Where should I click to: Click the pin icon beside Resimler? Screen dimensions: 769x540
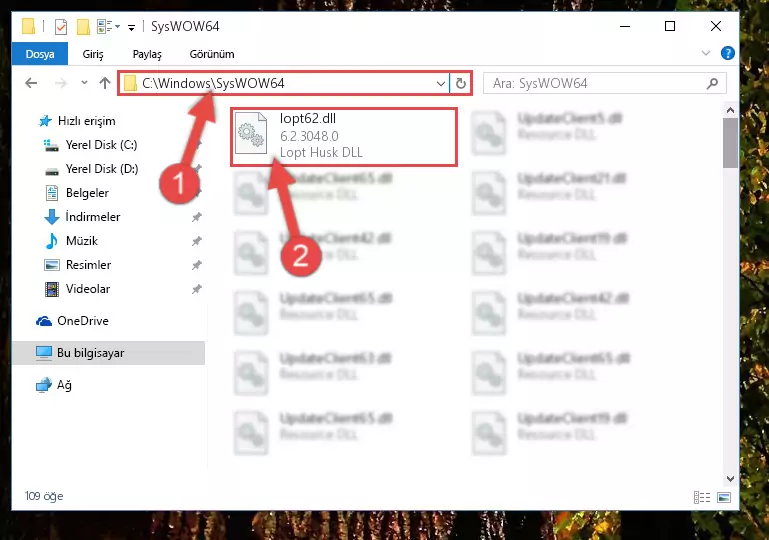click(x=197, y=265)
